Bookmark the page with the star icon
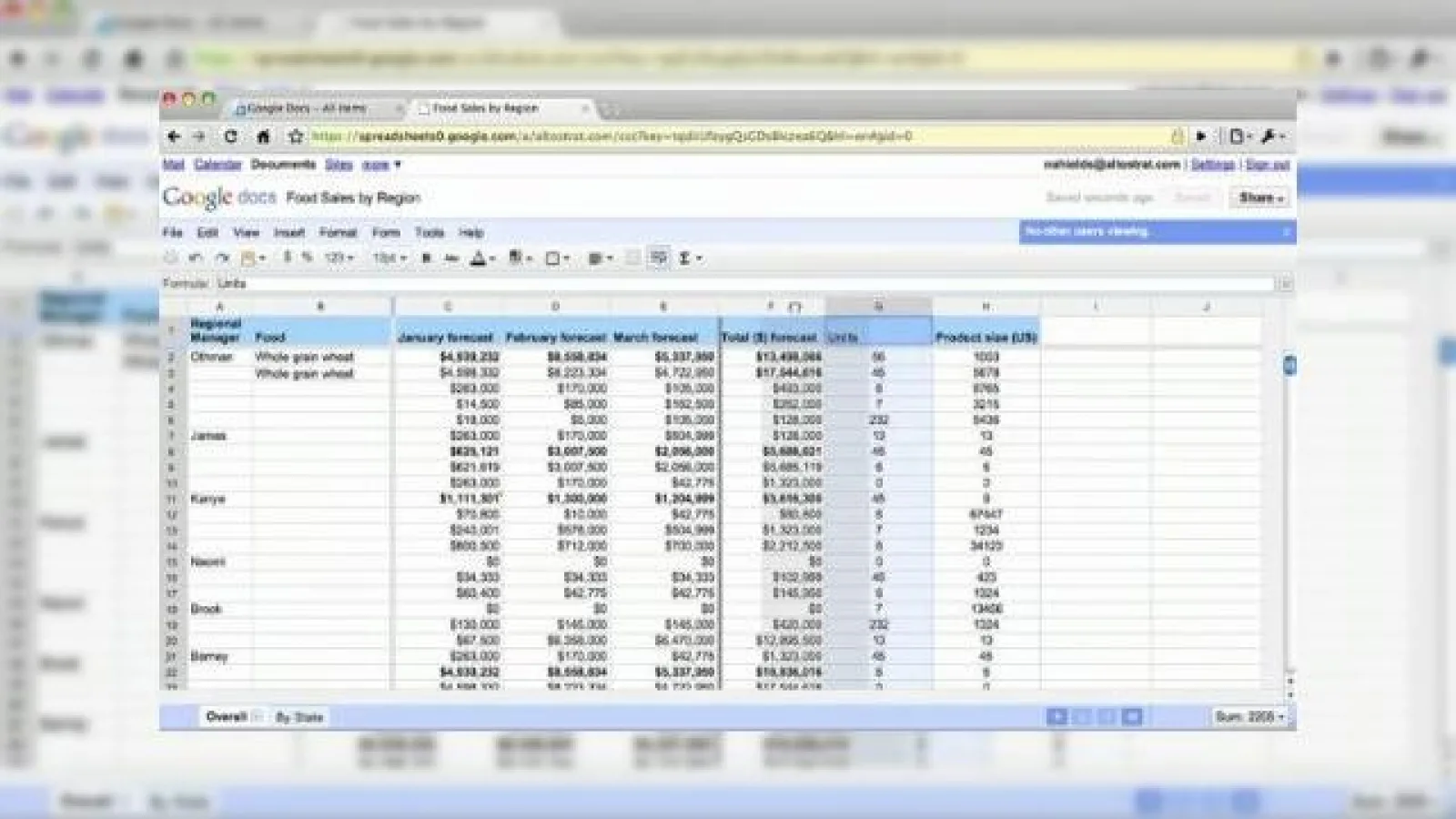Image resolution: width=1456 pixels, height=819 pixels. tap(296, 136)
